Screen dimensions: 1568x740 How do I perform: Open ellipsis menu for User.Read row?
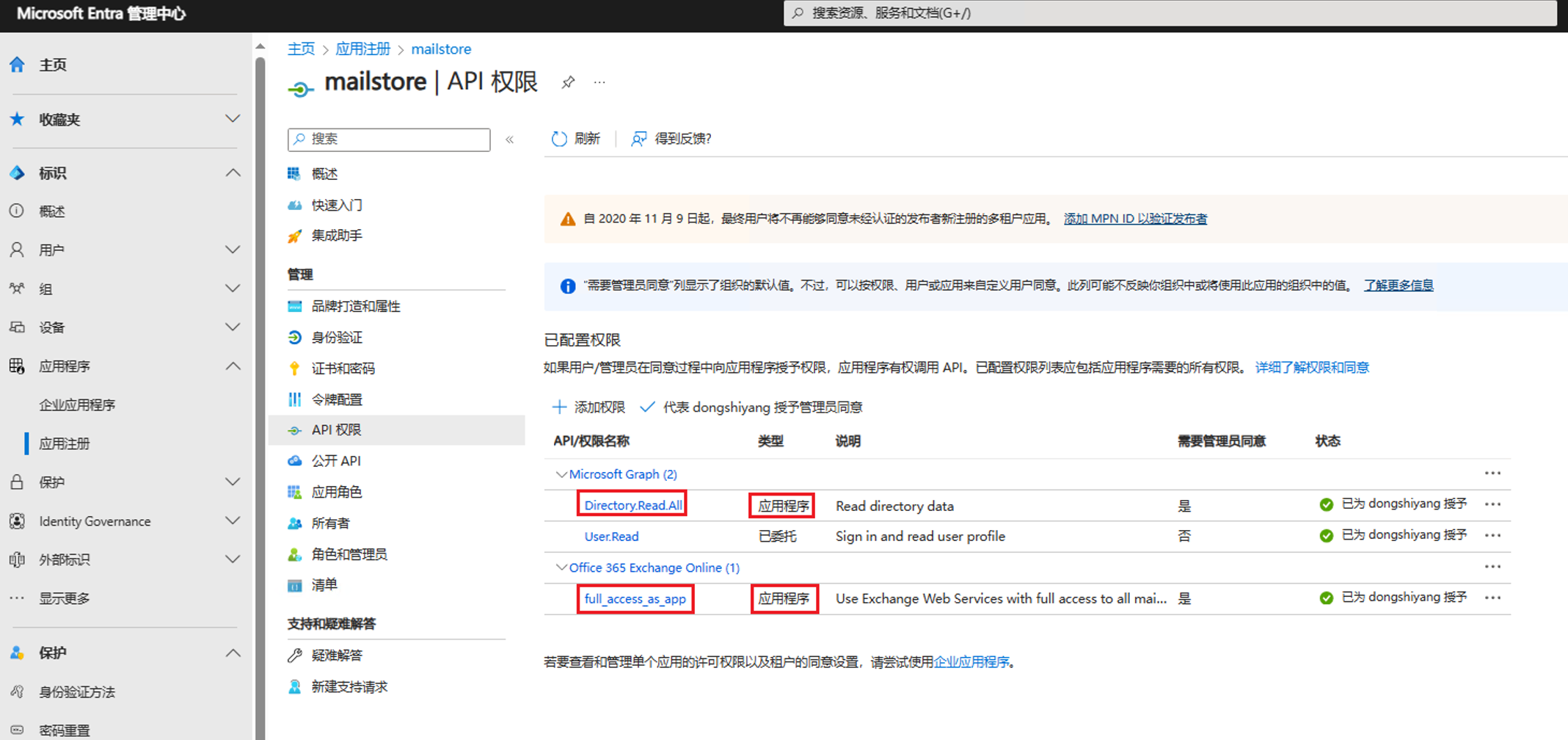pos(1492,535)
